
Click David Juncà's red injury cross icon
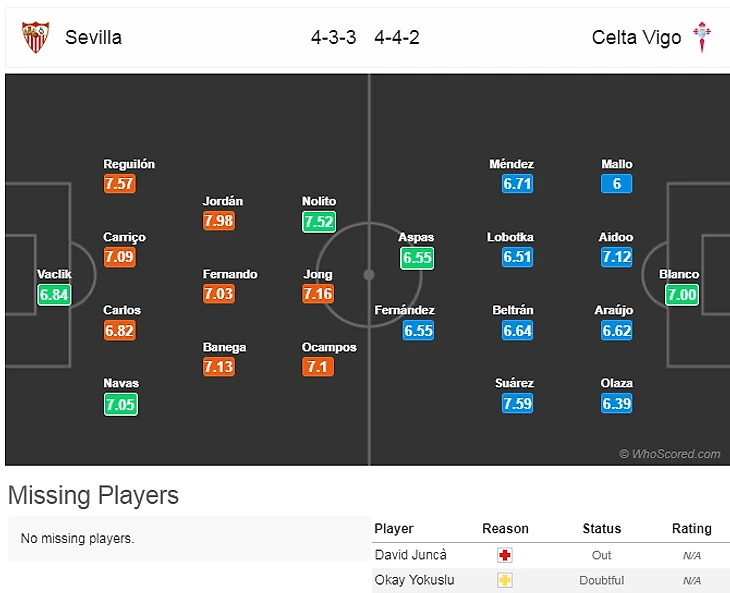[x=505, y=555]
